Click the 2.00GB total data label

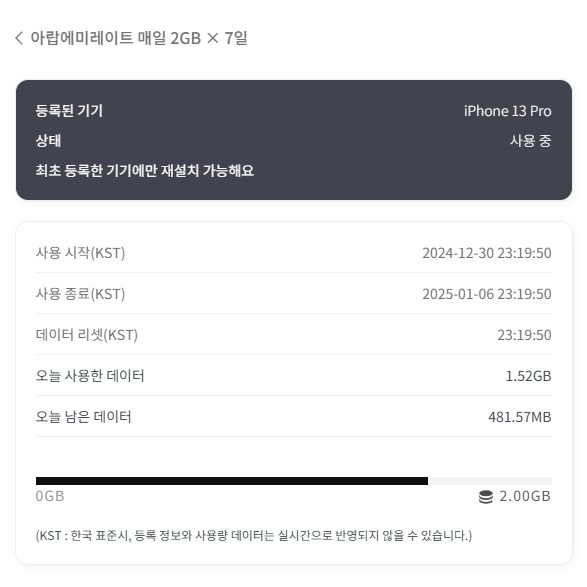pyautogui.click(x=525, y=496)
